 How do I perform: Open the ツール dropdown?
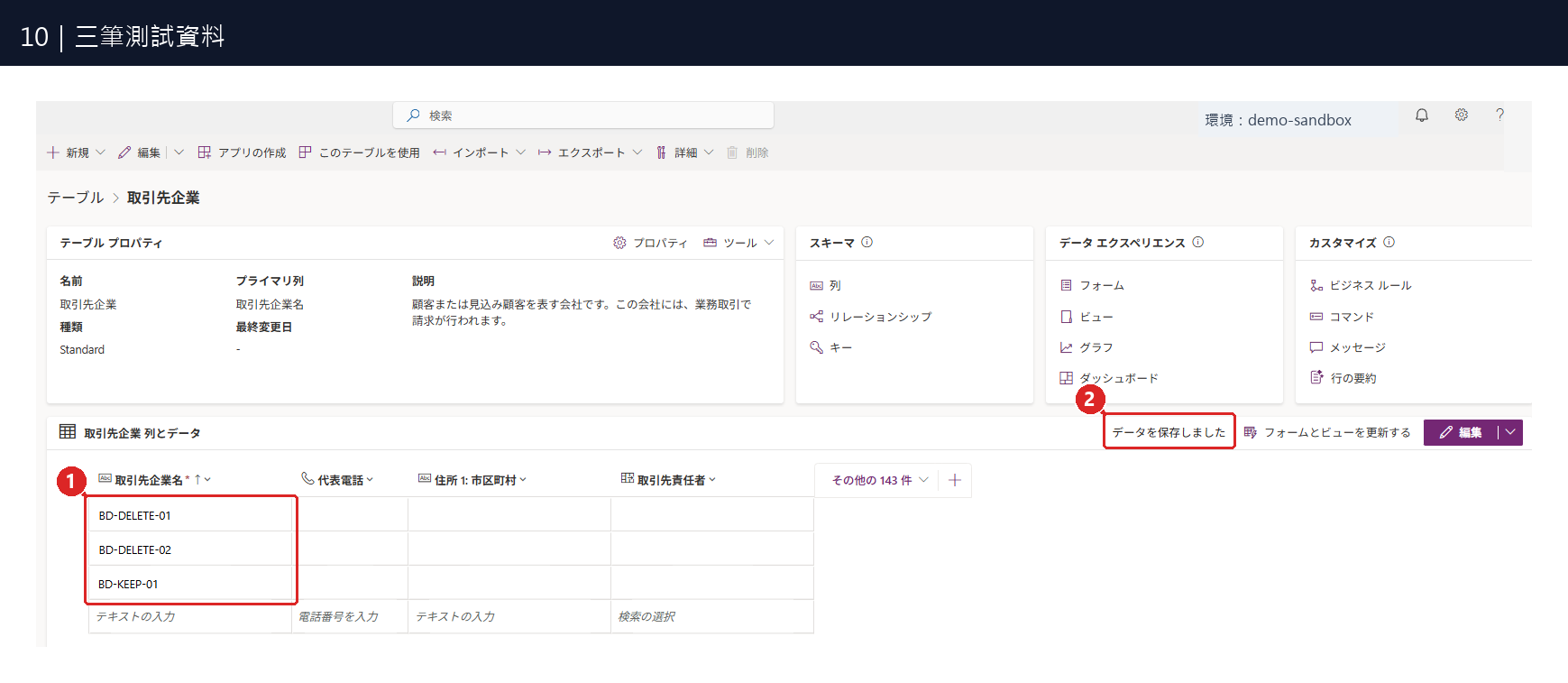point(738,243)
